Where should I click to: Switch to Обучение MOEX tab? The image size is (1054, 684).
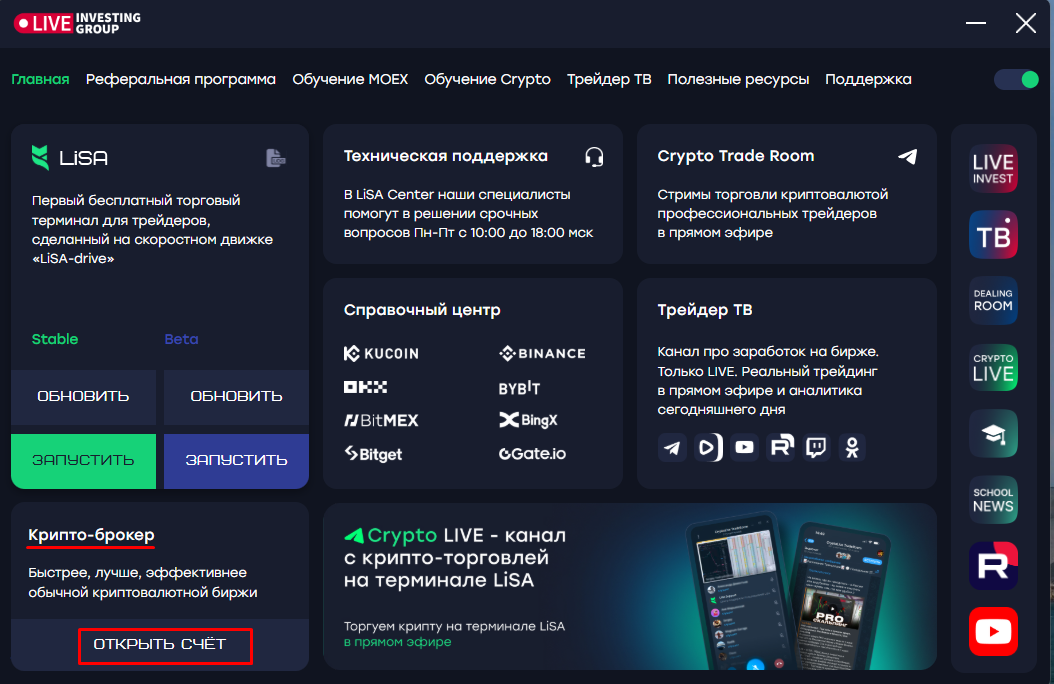(x=350, y=79)
